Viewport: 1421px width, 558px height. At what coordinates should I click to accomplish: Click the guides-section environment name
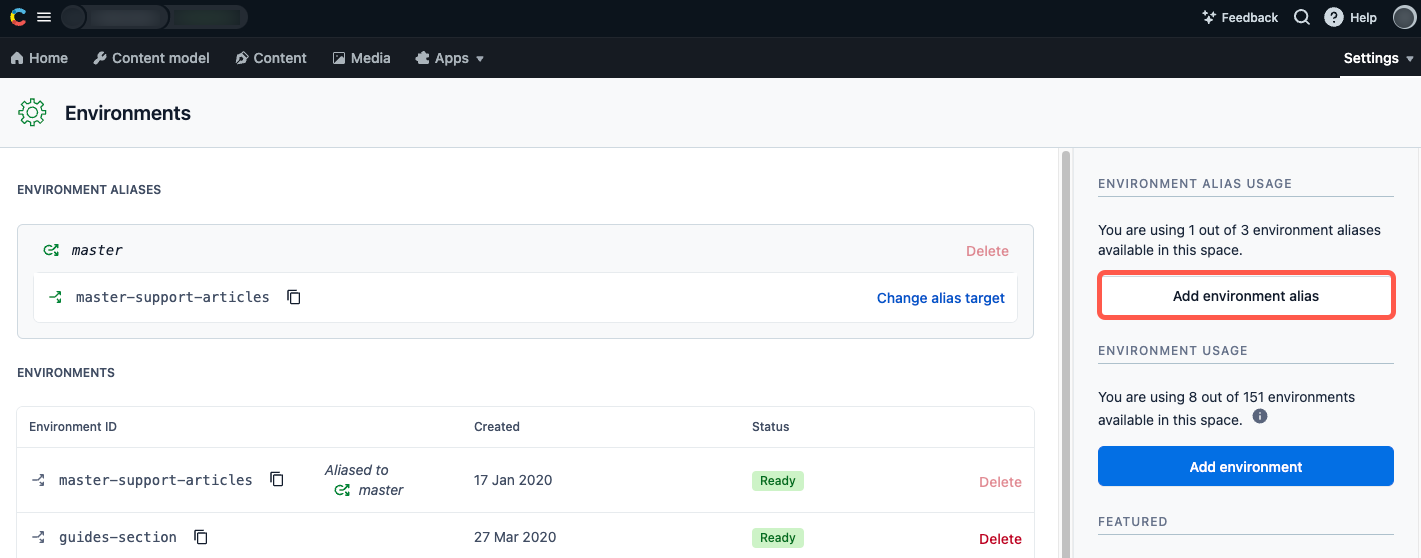pyautogui.click(x=118, y=537)
